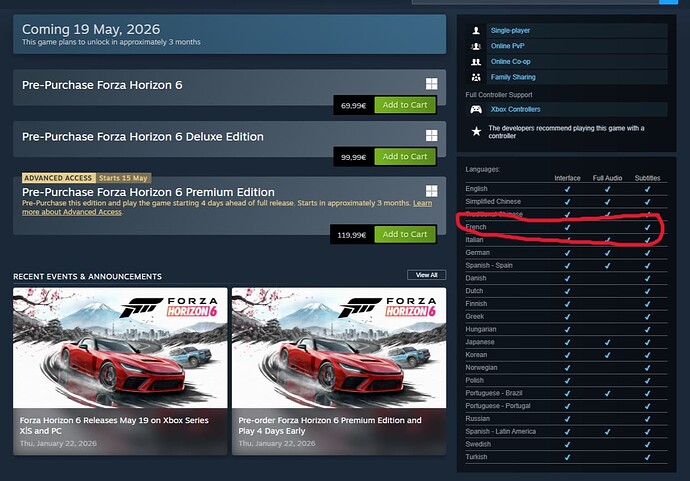Click Korean Full Audio checkmark

pyautogui.click(x=607, y=355)
